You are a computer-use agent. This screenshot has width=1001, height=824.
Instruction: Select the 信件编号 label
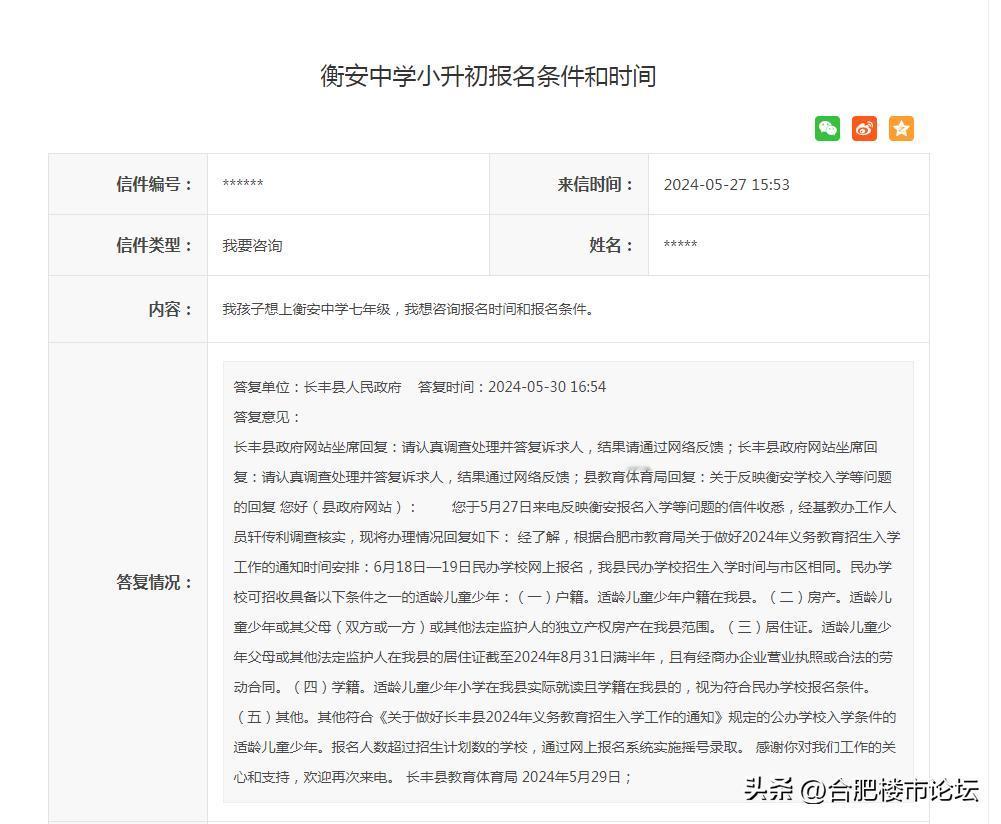coord(154,184)
